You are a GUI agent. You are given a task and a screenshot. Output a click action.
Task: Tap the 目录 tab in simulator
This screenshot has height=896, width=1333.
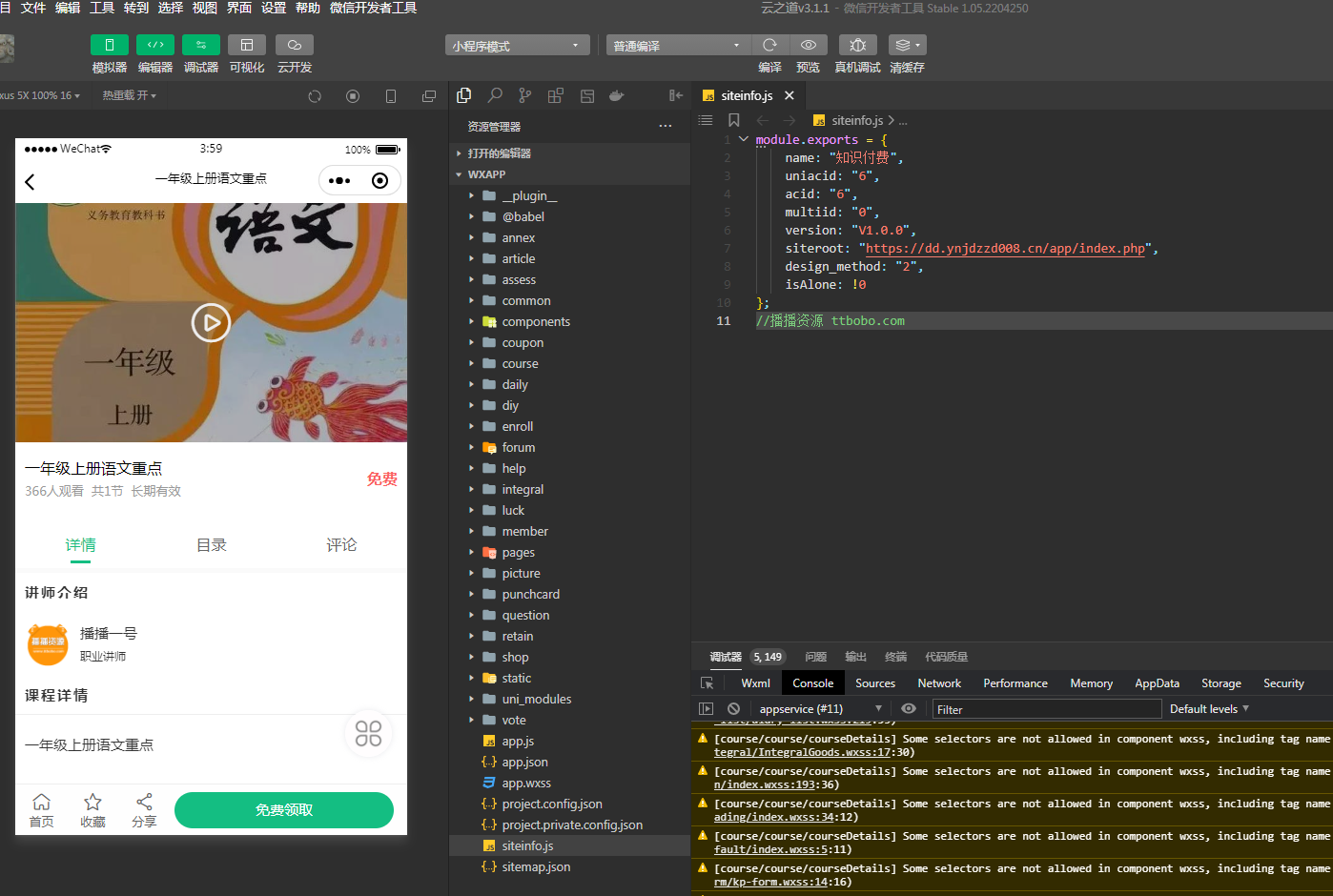point(211,545)
